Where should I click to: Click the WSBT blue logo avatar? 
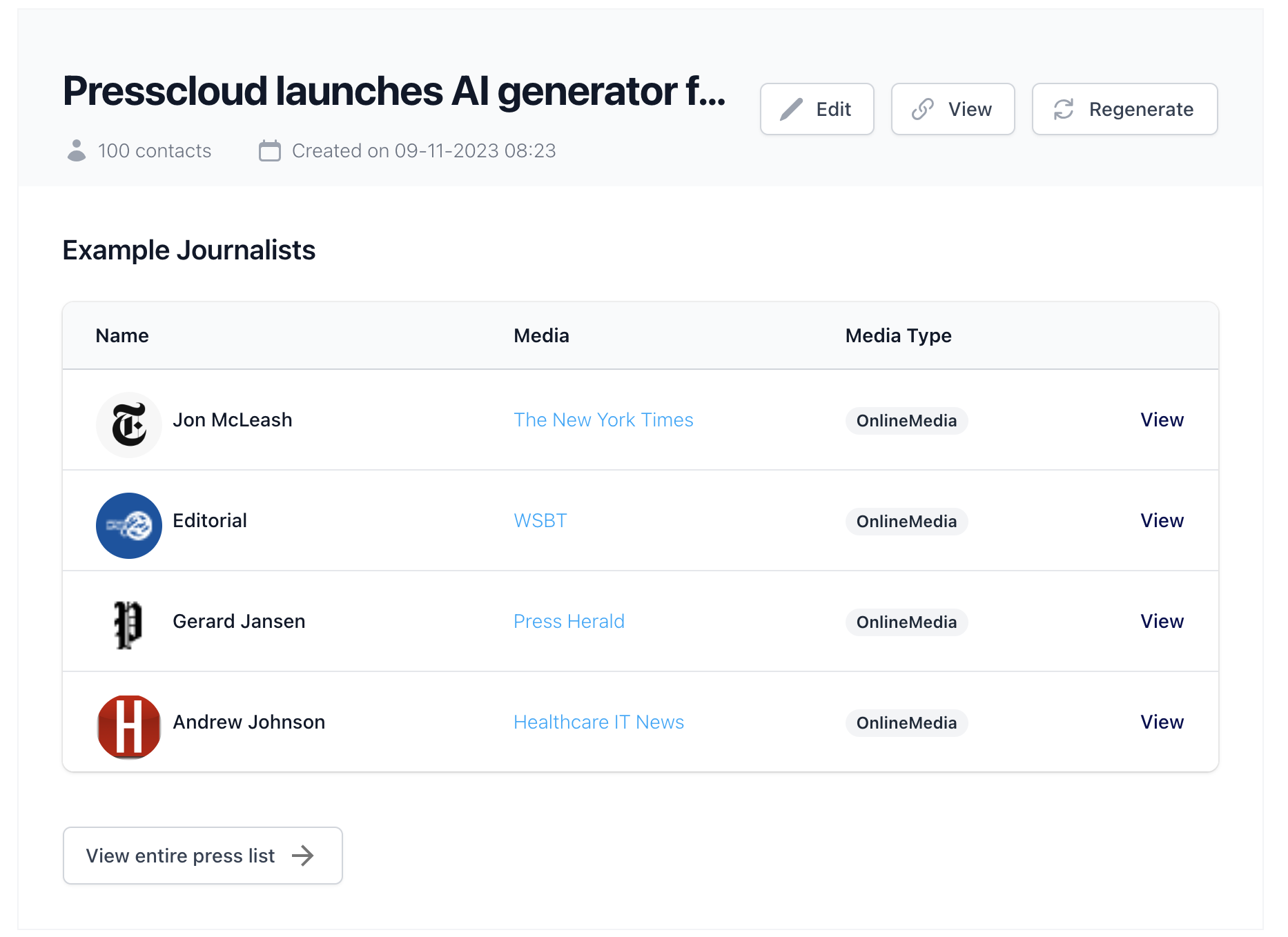coord(129,525)
